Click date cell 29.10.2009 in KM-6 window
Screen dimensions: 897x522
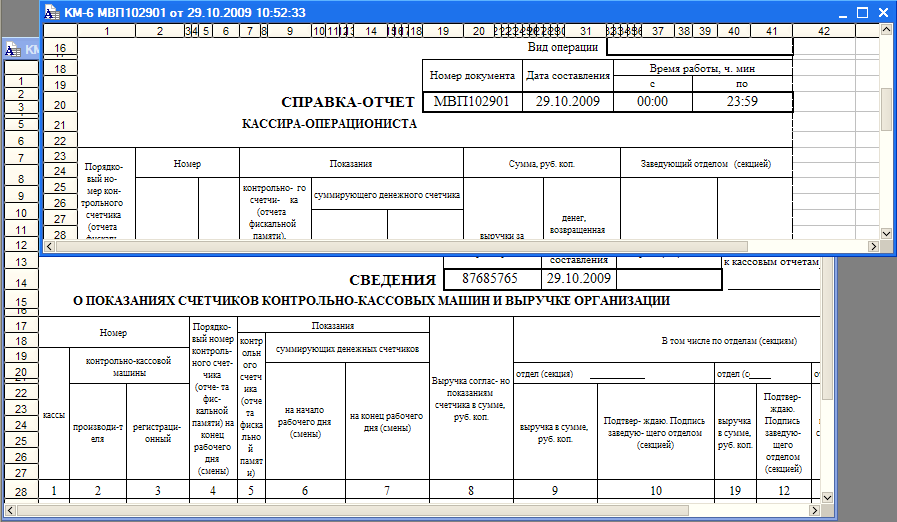point(567,101)
